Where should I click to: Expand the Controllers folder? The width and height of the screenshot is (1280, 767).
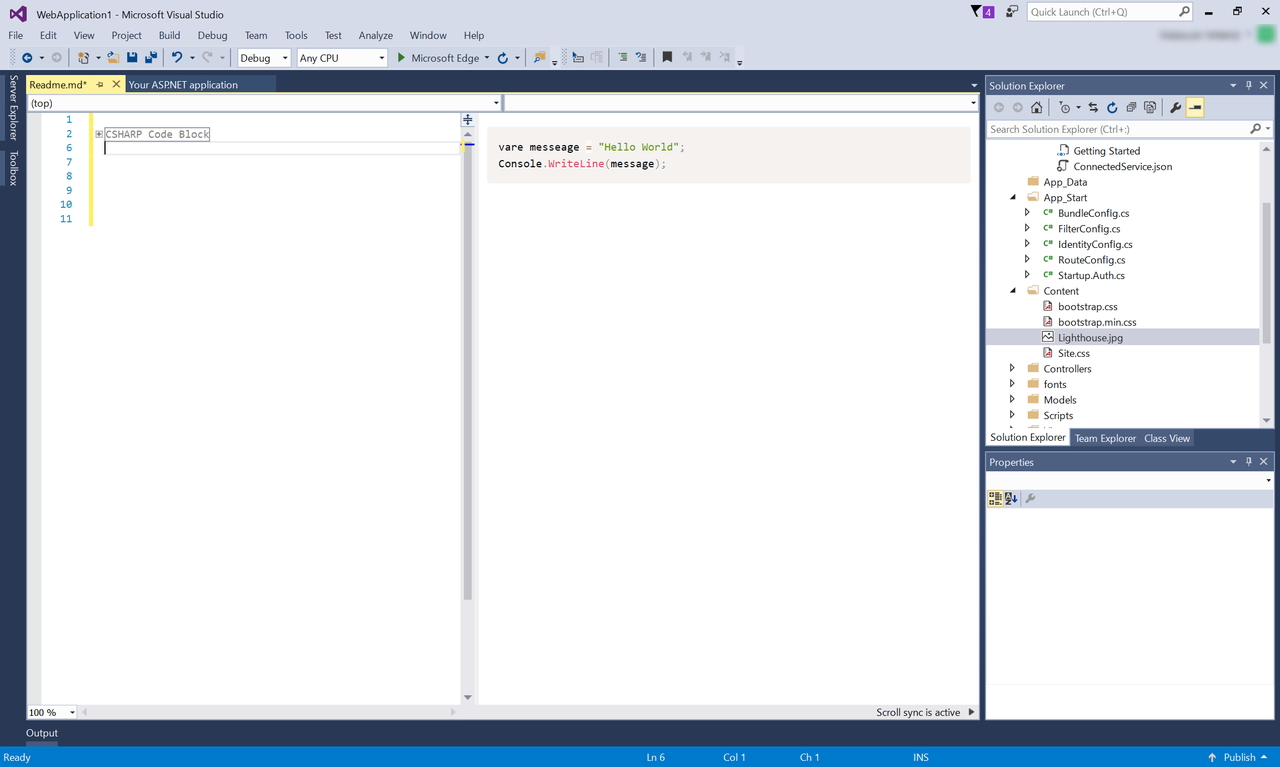pyautogui.click(x=1013, y=369)
